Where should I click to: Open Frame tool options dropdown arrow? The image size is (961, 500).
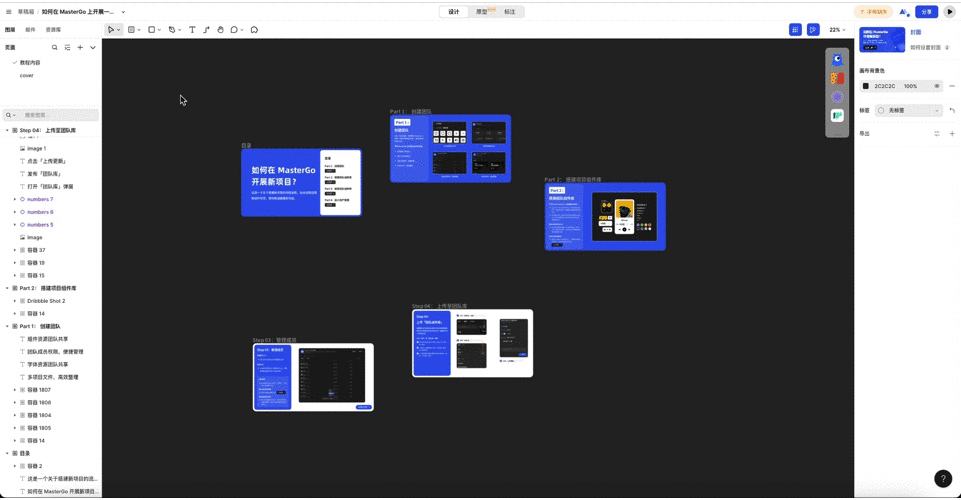tap(139, 30)
